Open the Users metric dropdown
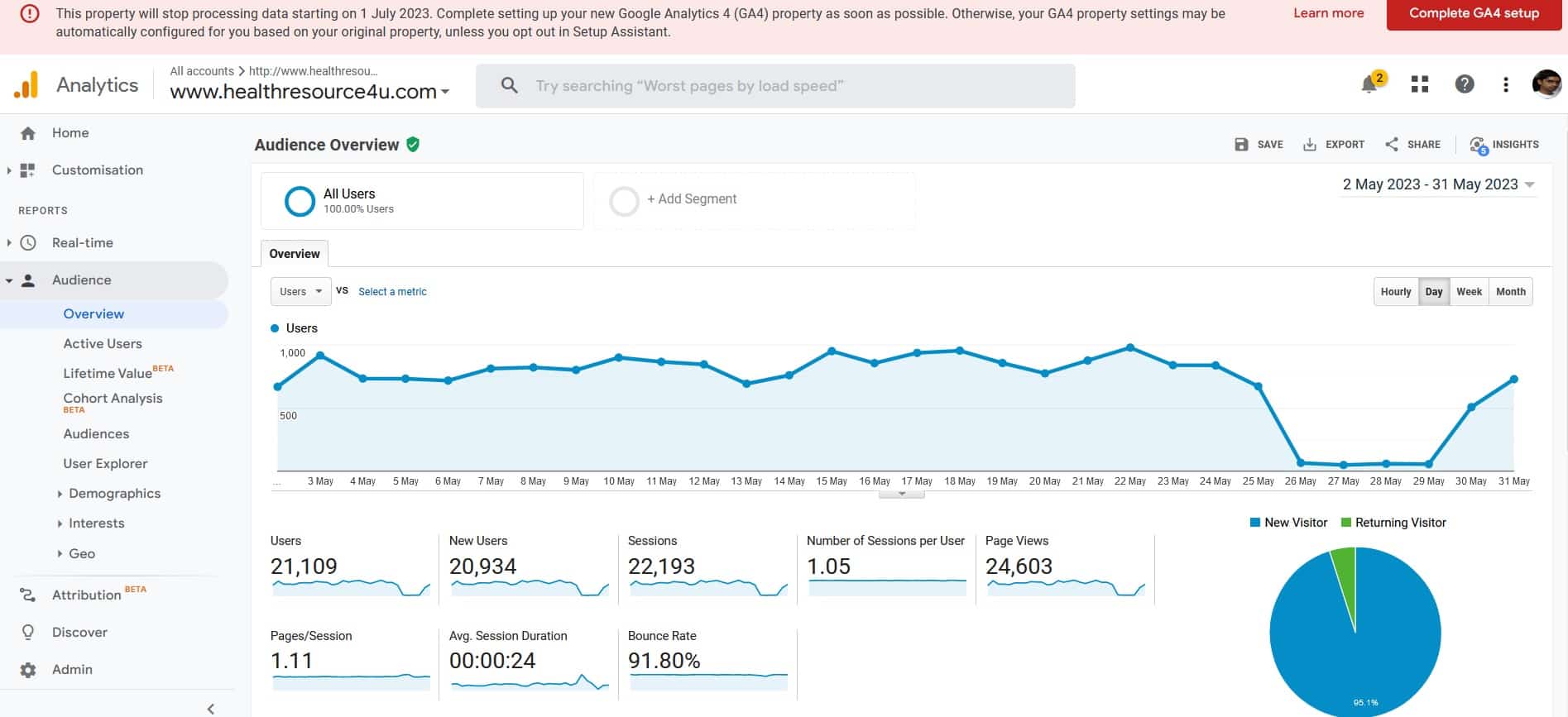This screenshot has width=1568, height=717. click(301, 292)
